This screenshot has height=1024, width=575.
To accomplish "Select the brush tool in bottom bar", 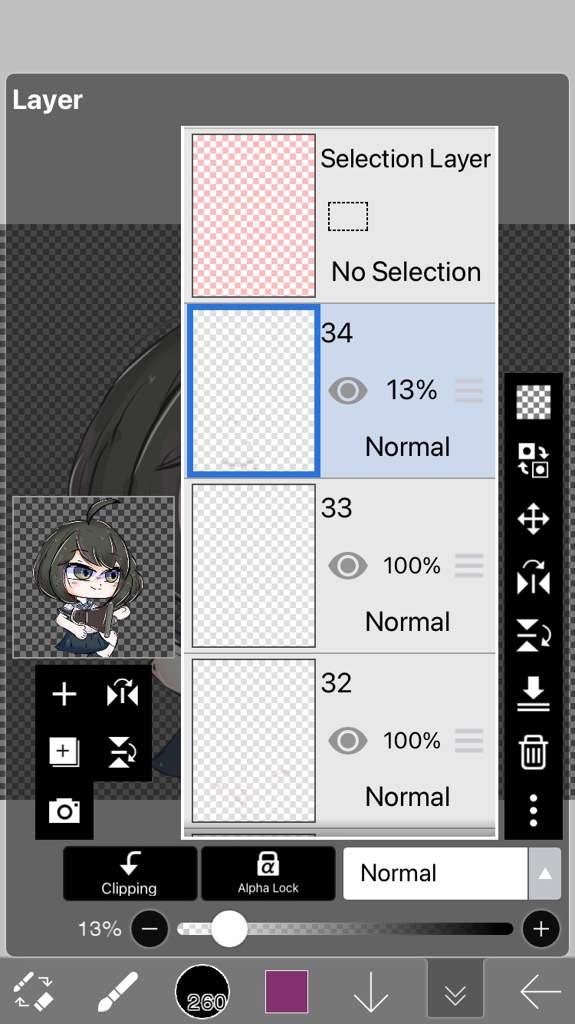I will (118, 991).
